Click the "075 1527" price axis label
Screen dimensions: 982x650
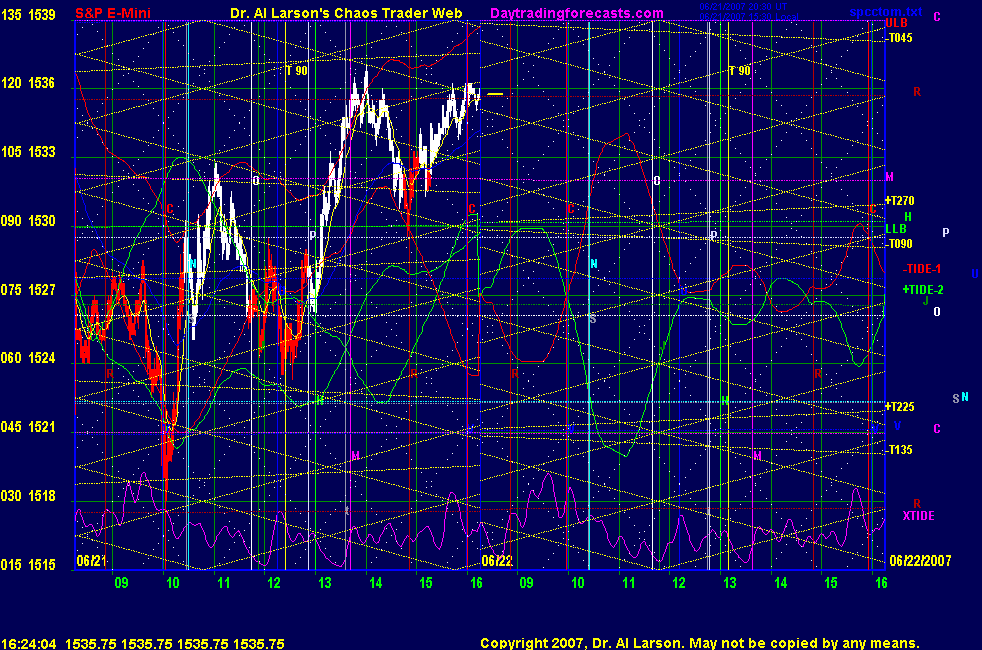click(28, 290)
